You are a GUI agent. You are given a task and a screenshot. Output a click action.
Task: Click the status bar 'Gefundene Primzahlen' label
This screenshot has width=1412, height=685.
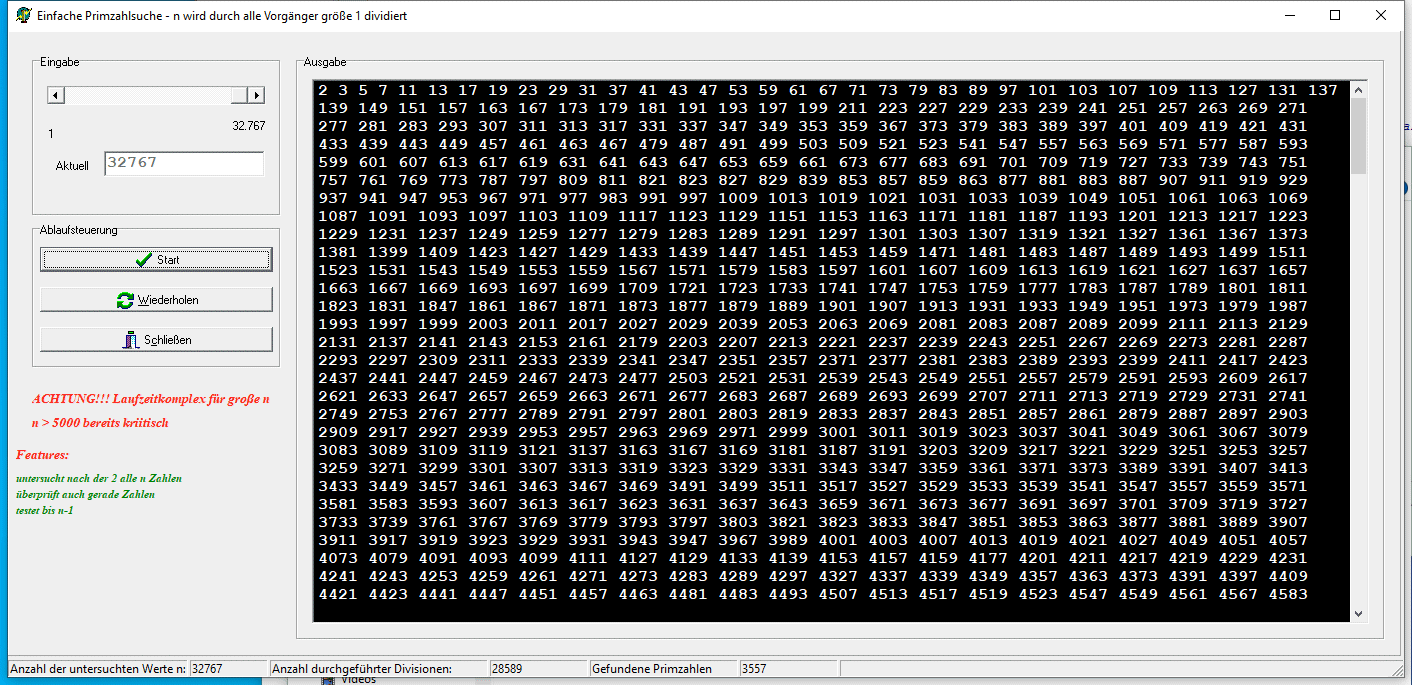tap(652, 668)
